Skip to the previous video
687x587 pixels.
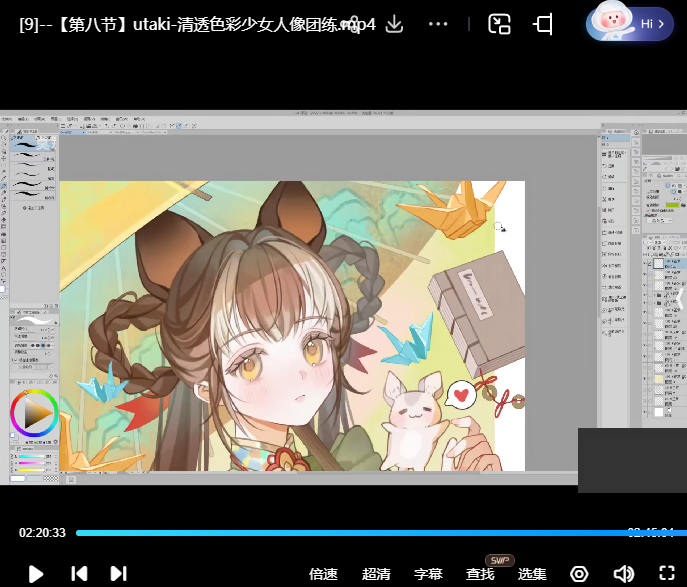pos(79,574)
